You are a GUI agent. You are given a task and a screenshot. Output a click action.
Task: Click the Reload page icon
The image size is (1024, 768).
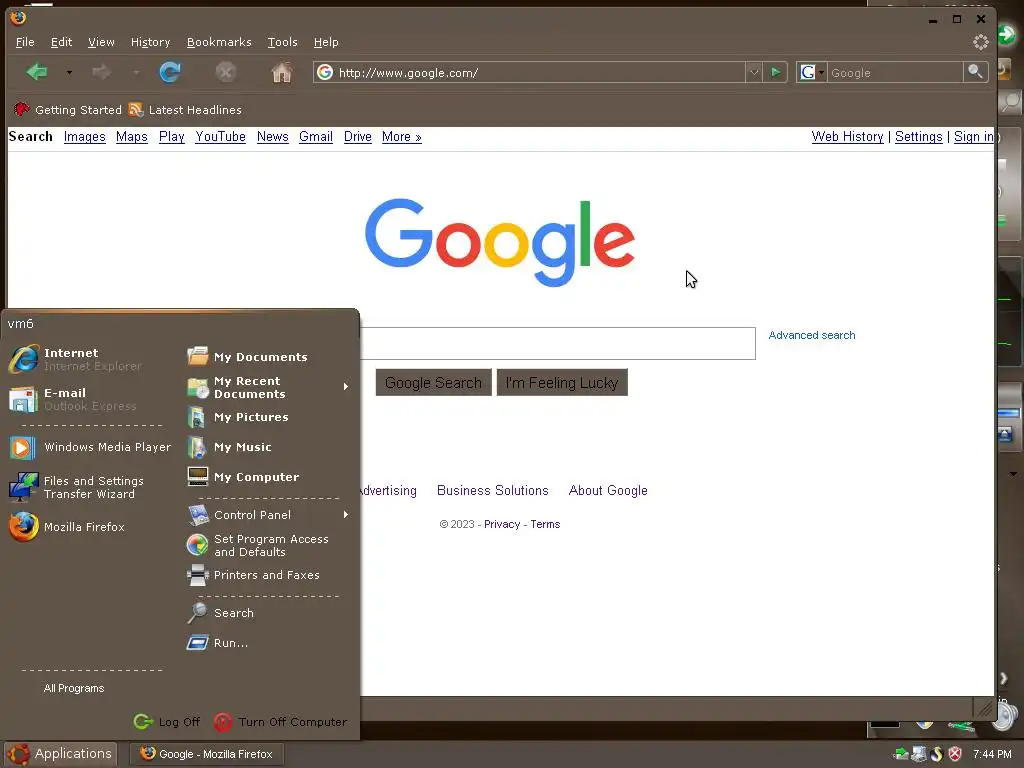[x=170, y=72]
